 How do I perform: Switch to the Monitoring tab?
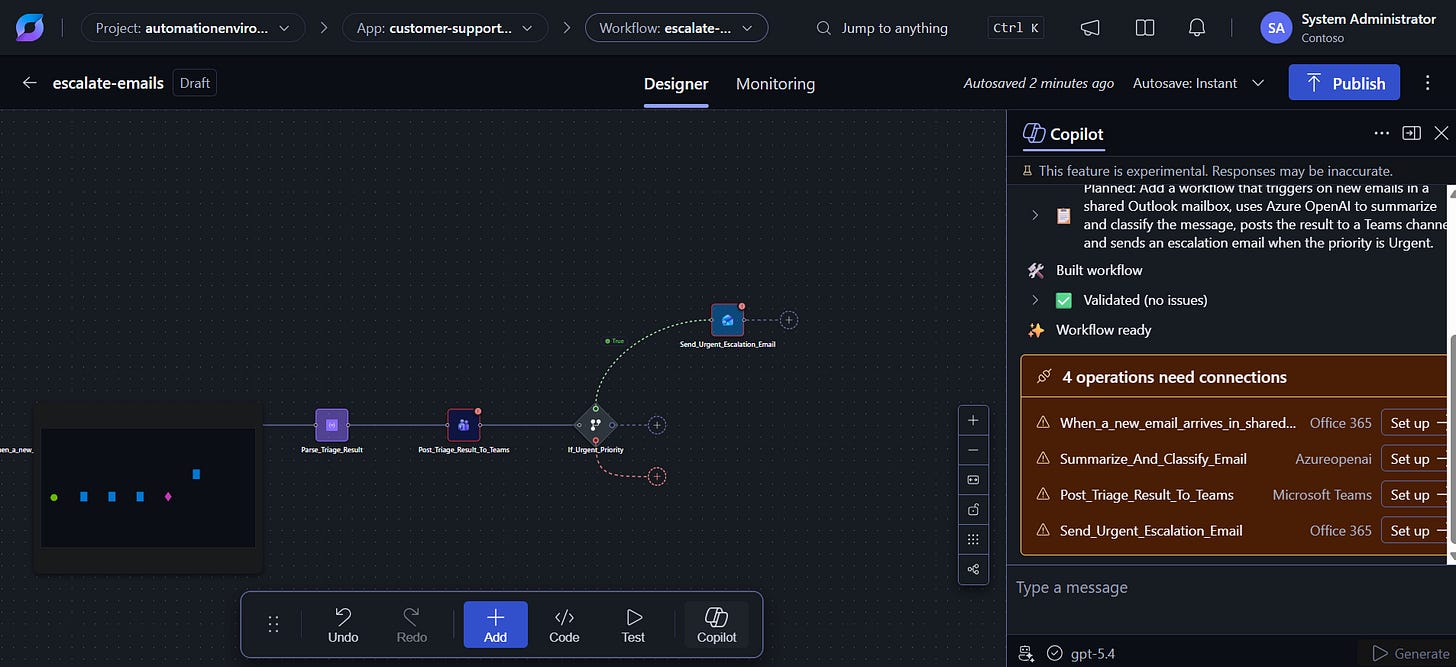click(775, 84)
